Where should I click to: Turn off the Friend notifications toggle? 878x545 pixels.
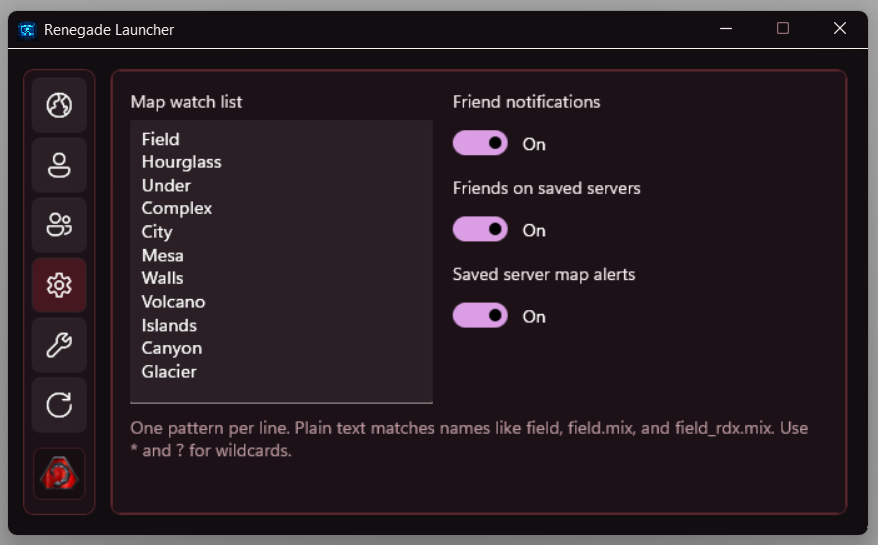tap(480, 143)
